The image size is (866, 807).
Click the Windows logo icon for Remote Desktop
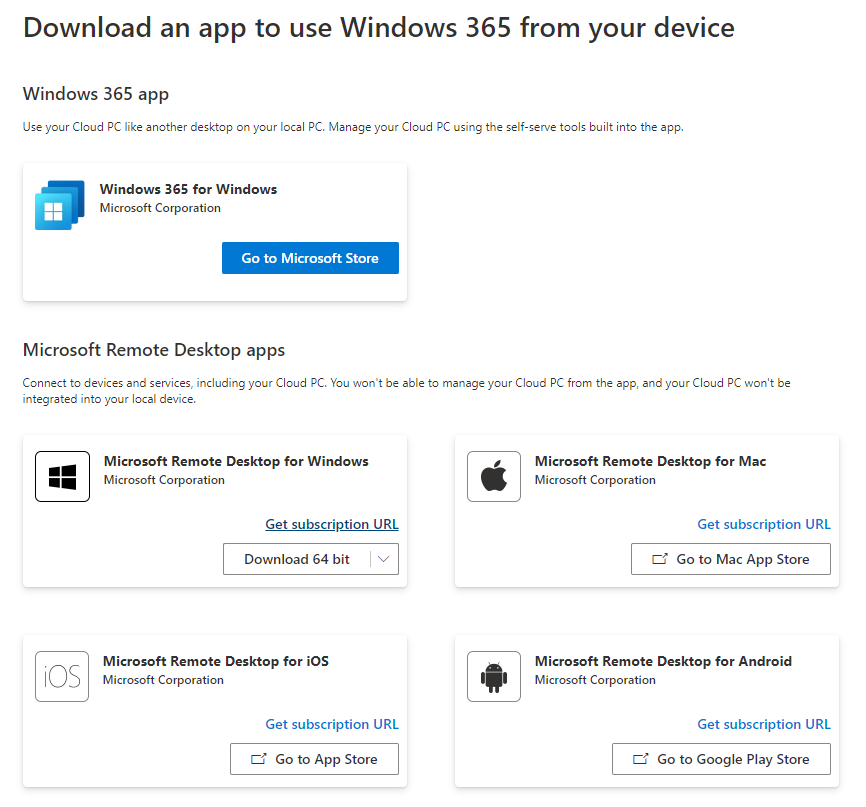point(62,477)
